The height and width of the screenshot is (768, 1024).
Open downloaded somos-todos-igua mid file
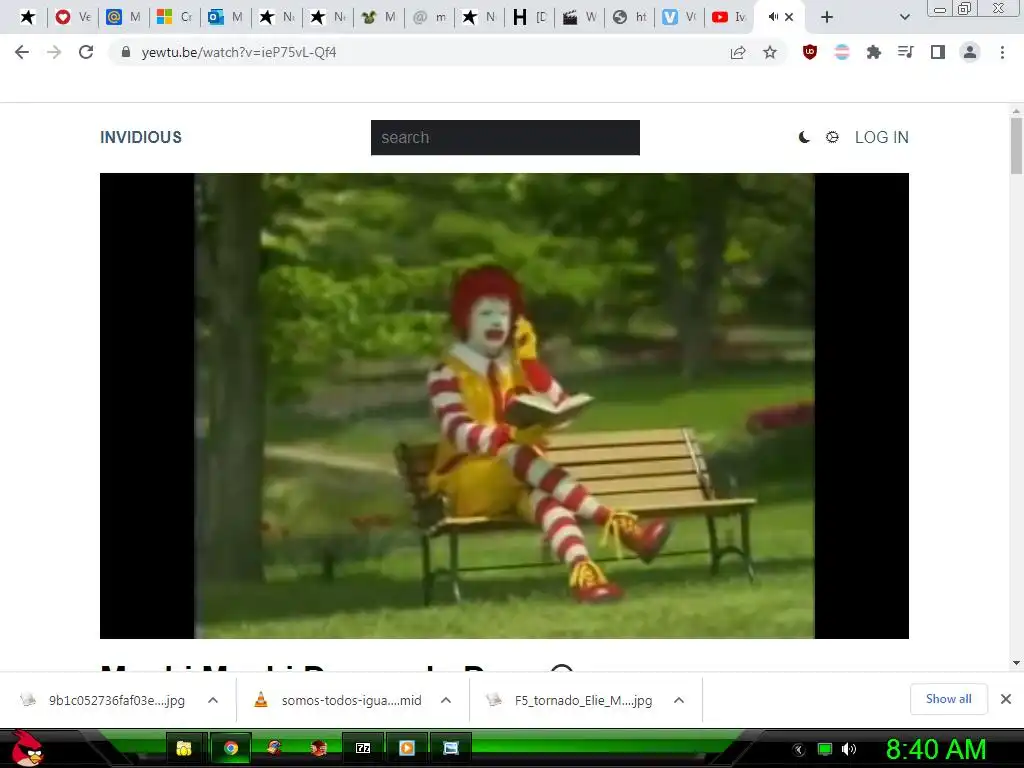[340, 700]
